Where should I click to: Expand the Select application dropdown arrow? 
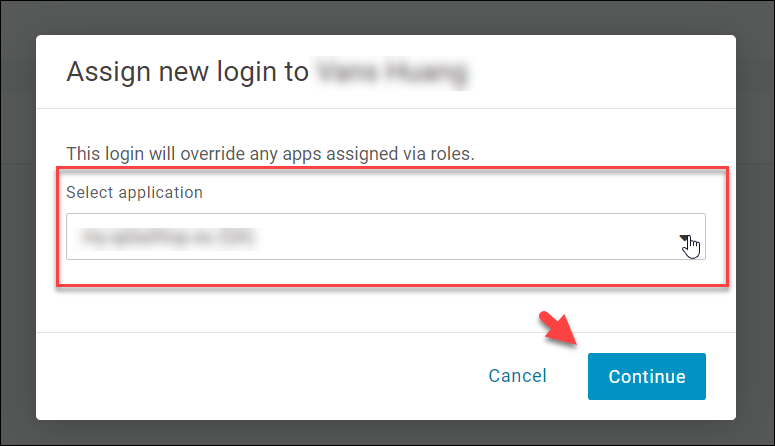tap(685, 238)
